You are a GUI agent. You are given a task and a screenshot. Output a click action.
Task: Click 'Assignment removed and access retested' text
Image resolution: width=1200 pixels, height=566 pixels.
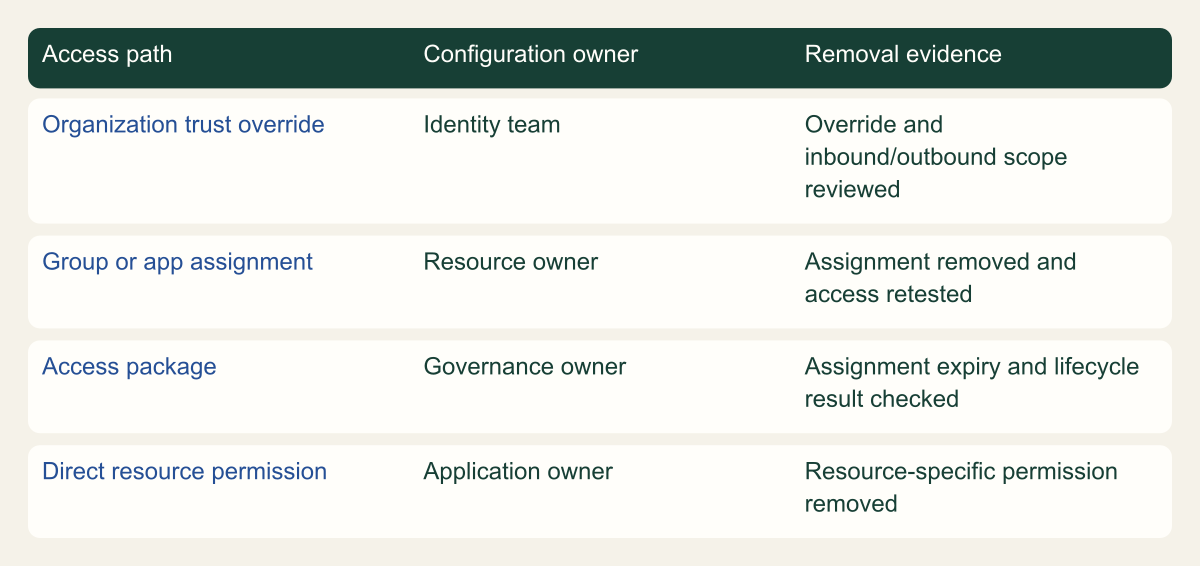[941, 278]
